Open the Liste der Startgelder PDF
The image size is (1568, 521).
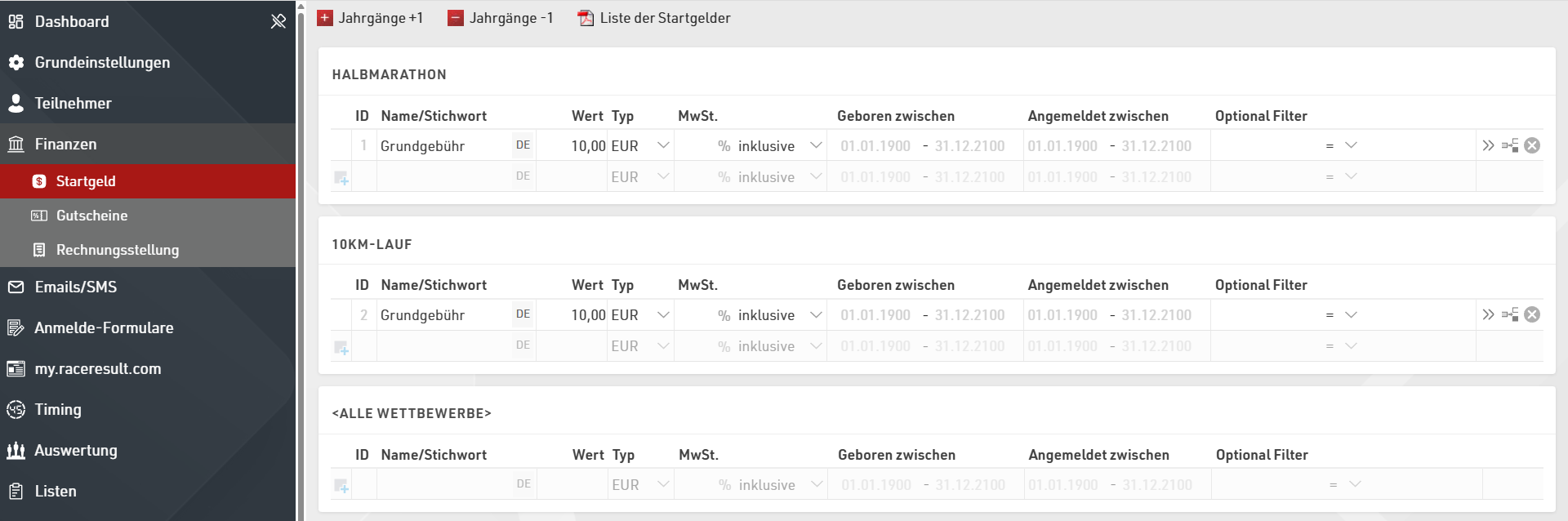point(655,18)
